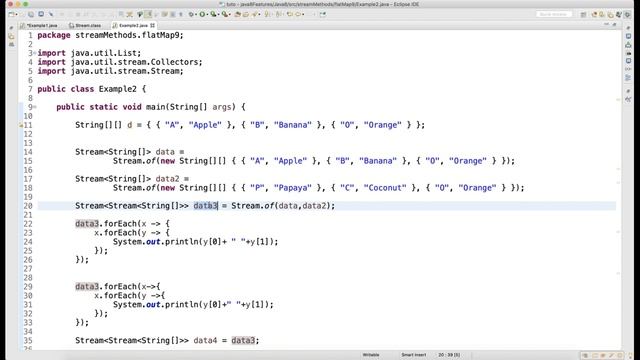Click the Forward navigation arrow icon

coord(298,14)
